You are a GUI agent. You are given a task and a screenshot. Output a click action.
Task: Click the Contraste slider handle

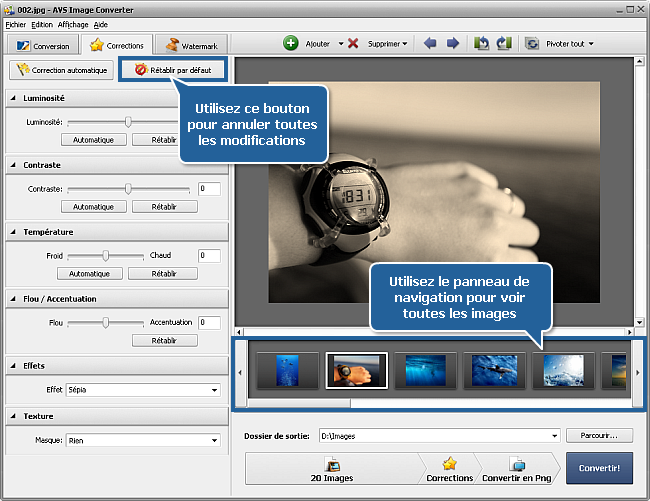[128, 188]
